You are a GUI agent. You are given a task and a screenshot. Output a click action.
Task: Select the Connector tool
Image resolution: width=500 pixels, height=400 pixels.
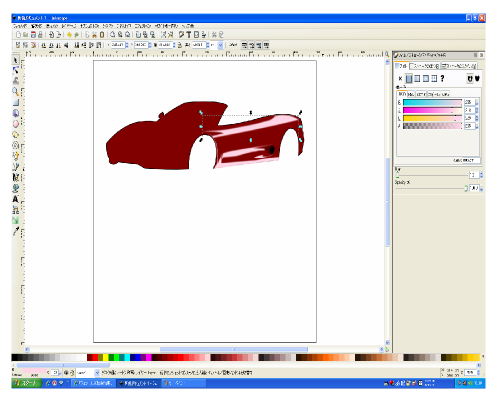(x=15, y=210)
